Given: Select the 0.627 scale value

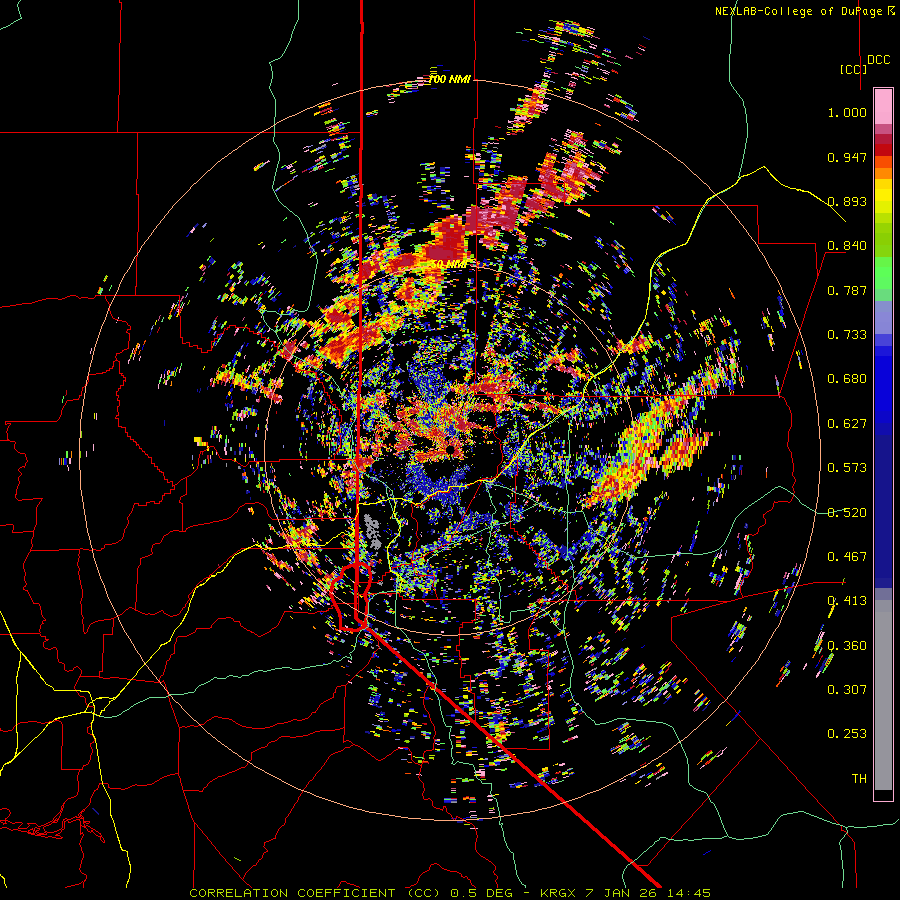Looking at the screenshot, I should pyautogui.click(x=847, y=424).
